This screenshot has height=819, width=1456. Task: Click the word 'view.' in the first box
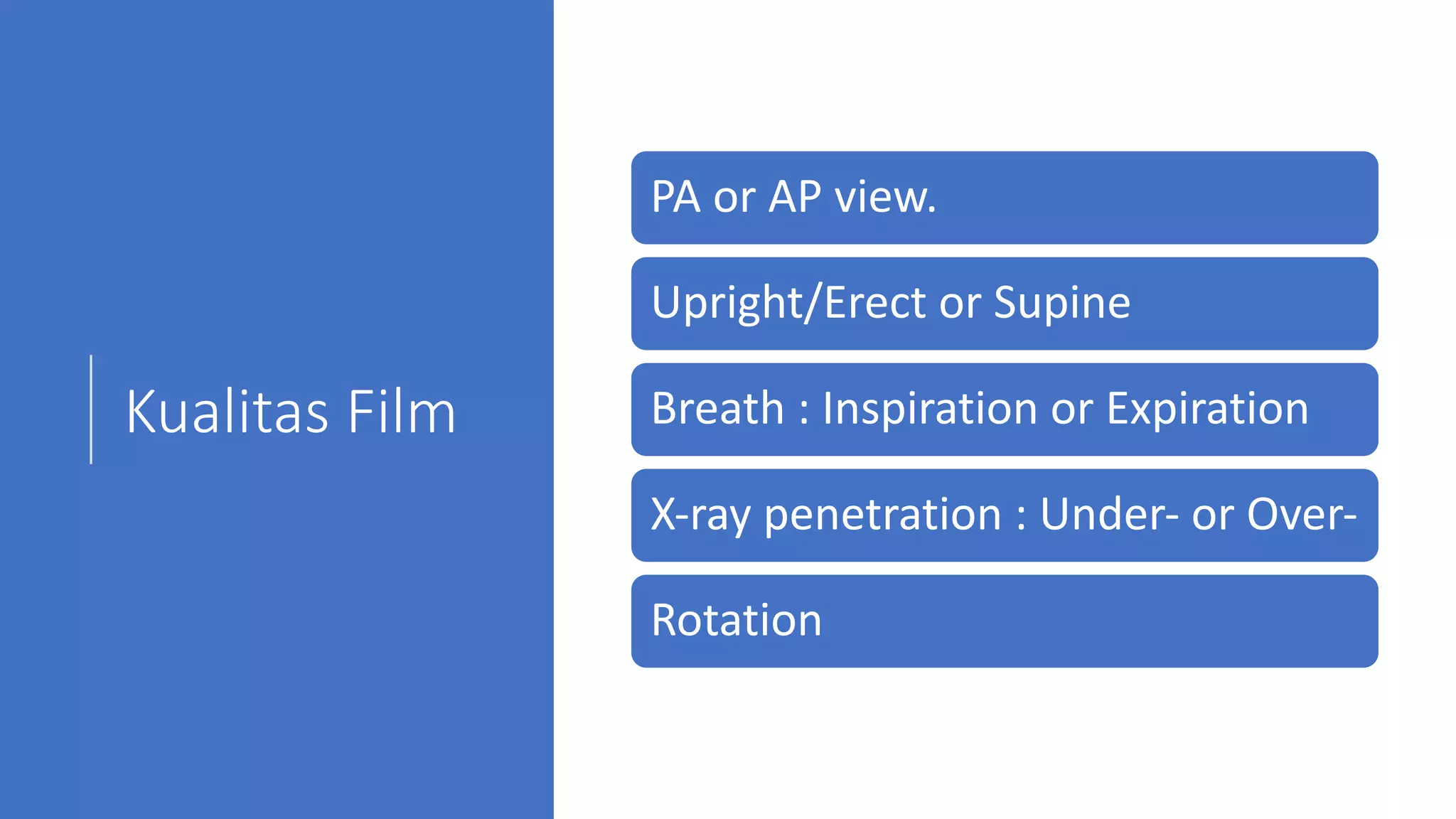point(886,197)
